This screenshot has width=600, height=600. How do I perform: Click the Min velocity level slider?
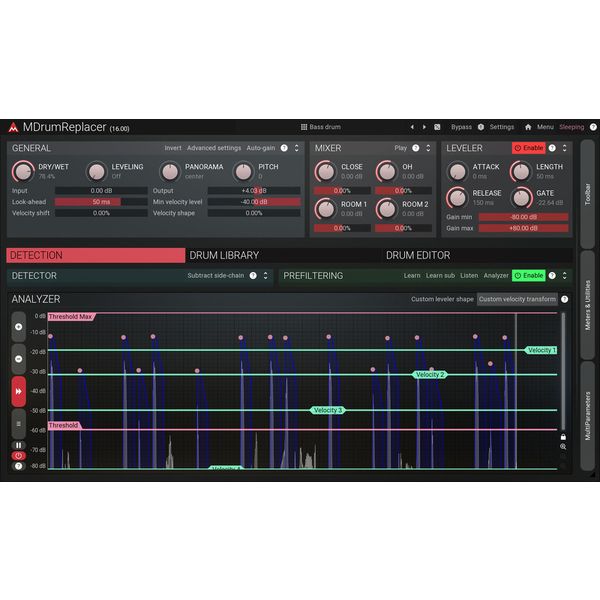coord(254,202)
